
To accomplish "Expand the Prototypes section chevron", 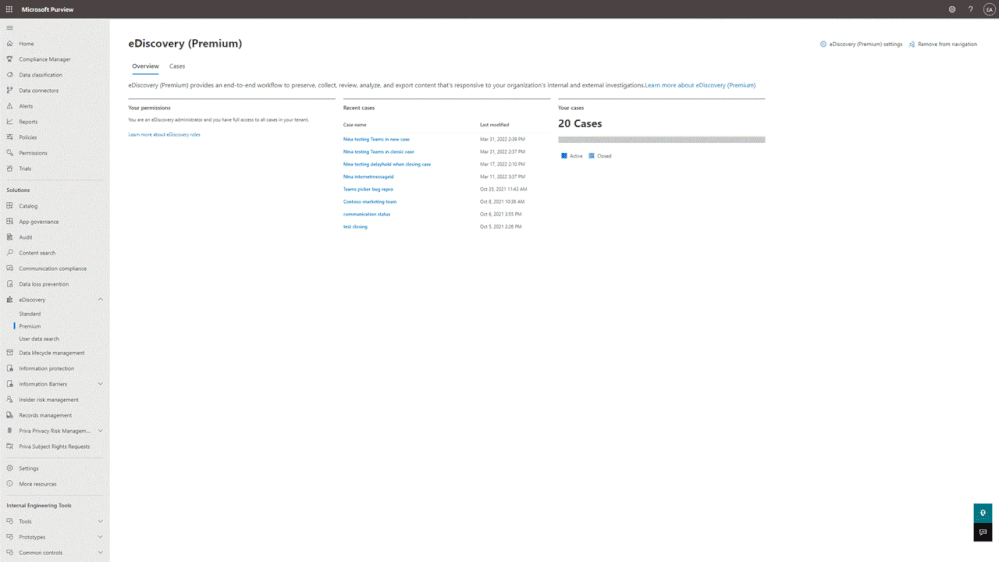I will click(x=100, y=537).
